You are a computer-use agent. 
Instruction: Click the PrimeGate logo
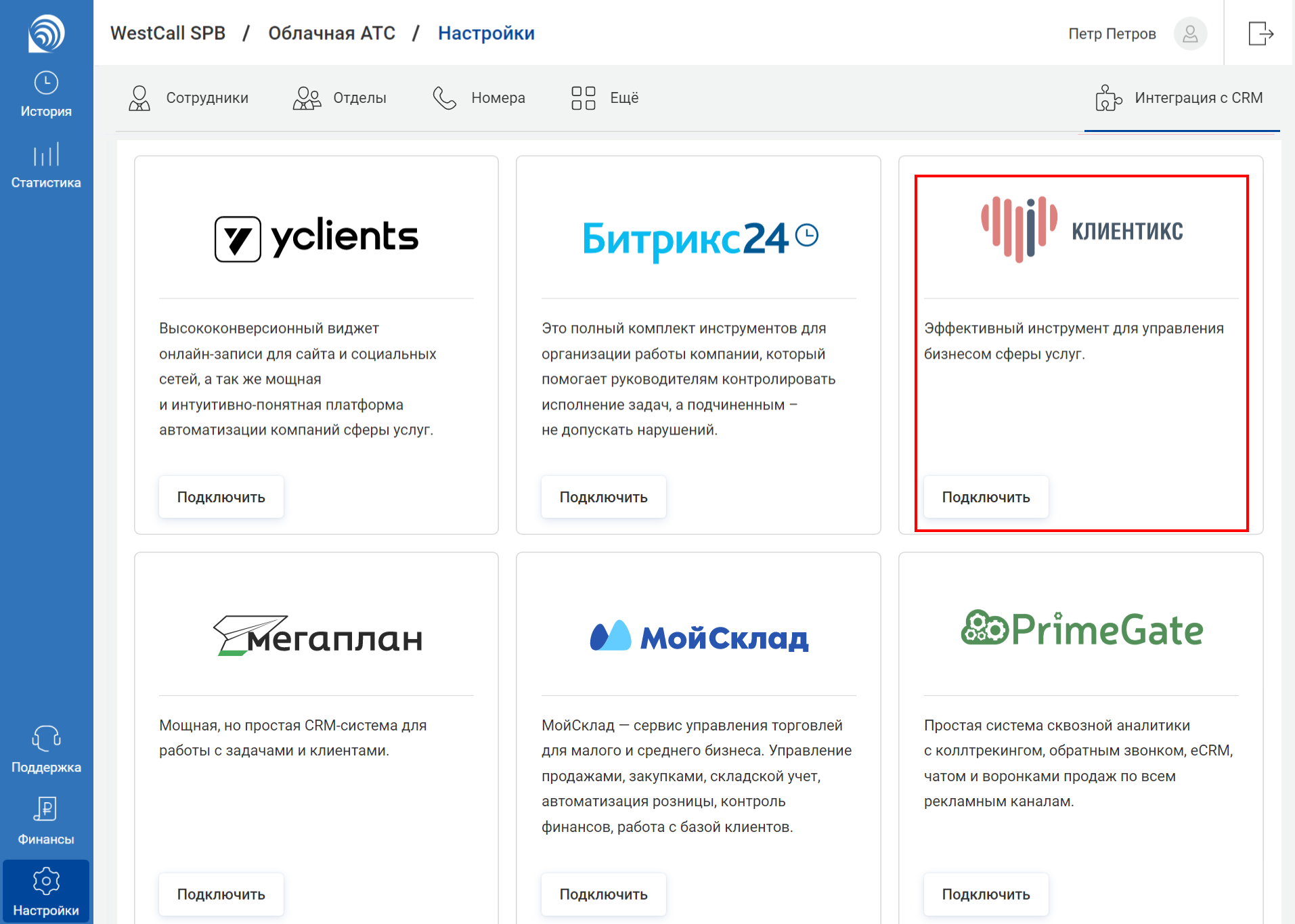[x=1082, y=628]
